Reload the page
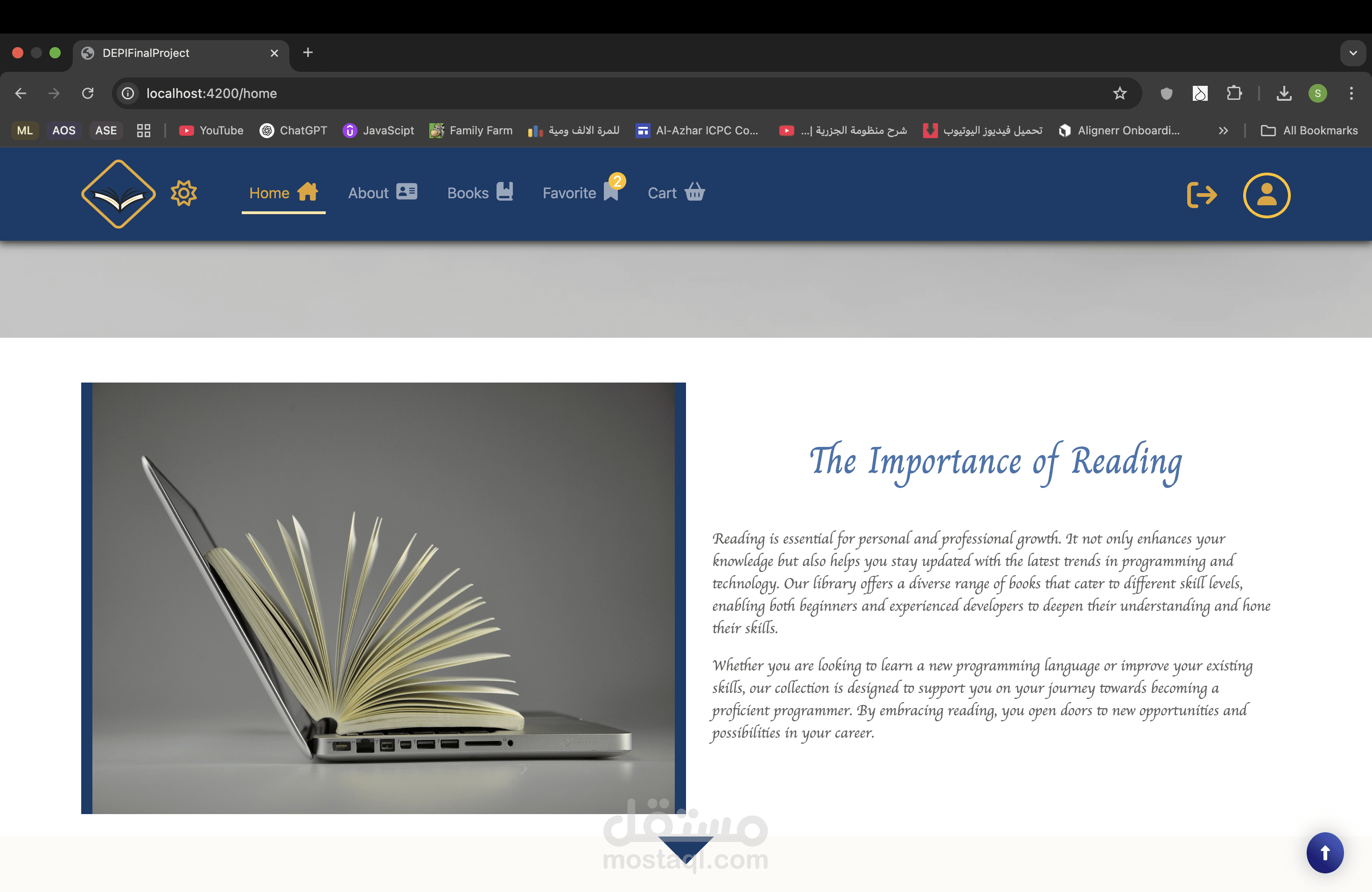 [88, 93]
